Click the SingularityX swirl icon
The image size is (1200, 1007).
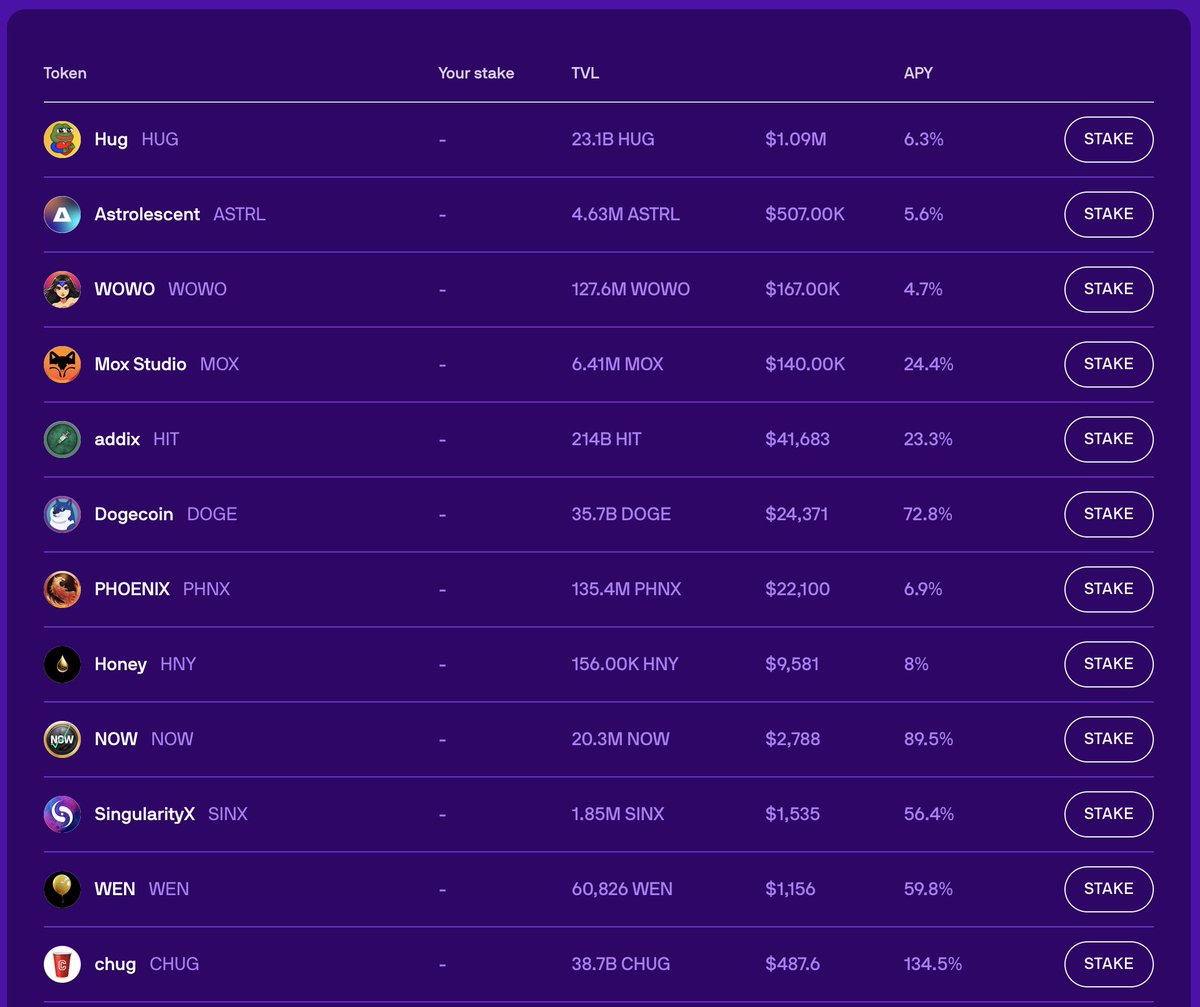(x=62, y=814)
